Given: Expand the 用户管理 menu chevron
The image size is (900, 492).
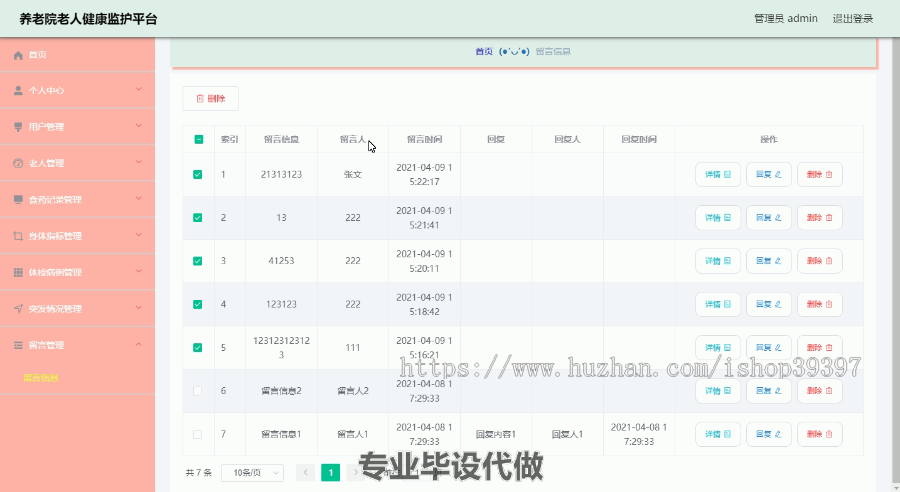Looking at the screenshot, I should 138,126.
